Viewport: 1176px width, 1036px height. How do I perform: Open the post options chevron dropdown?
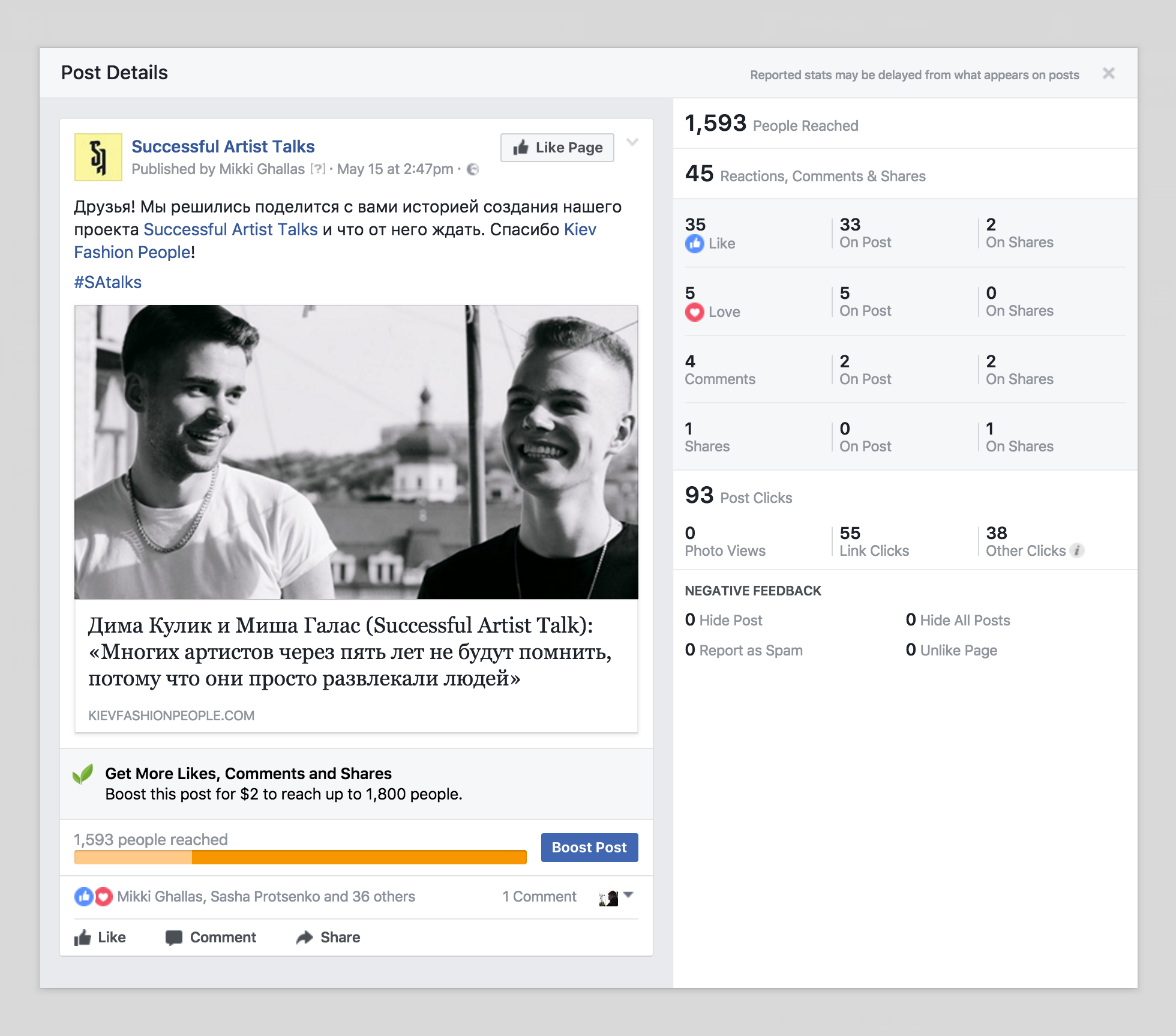(632, 142)
